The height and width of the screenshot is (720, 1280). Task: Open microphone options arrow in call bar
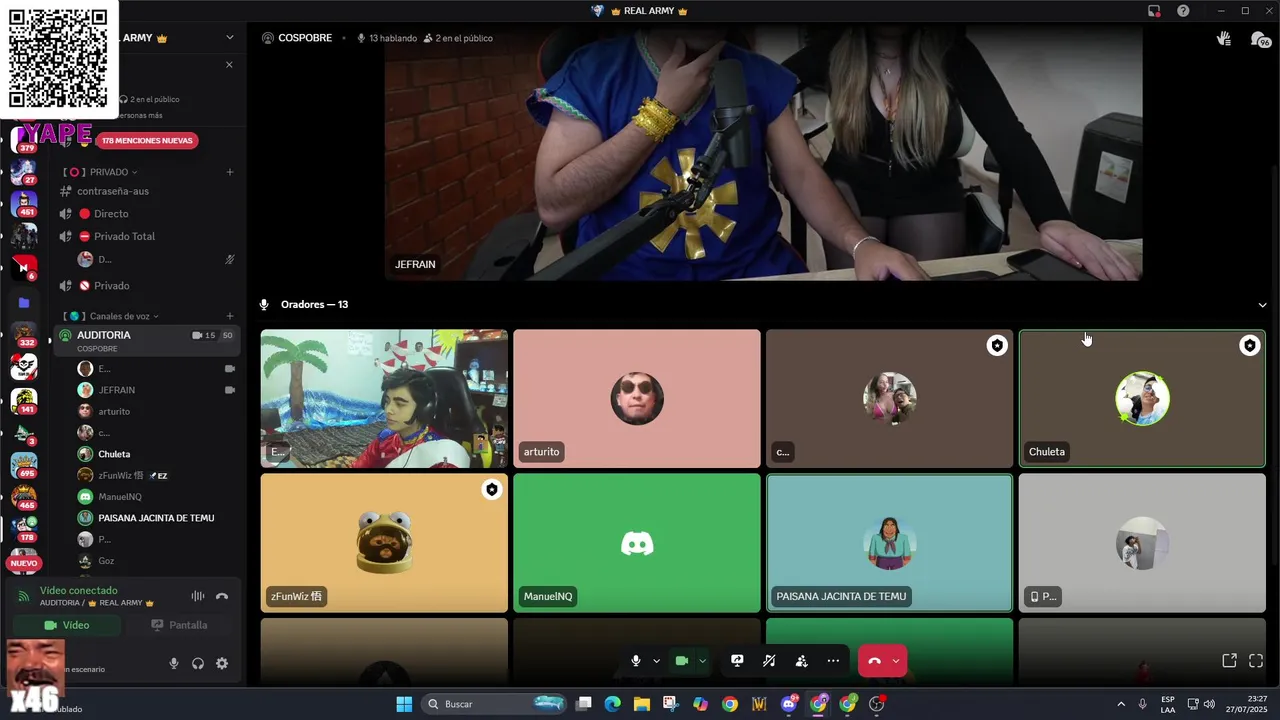656,661
